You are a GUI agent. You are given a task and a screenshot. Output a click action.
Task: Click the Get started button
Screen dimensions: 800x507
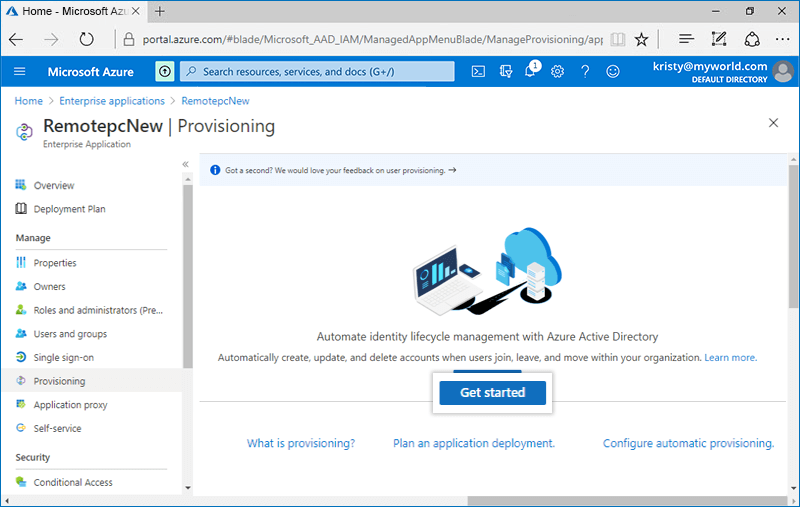tap(492, 393)
